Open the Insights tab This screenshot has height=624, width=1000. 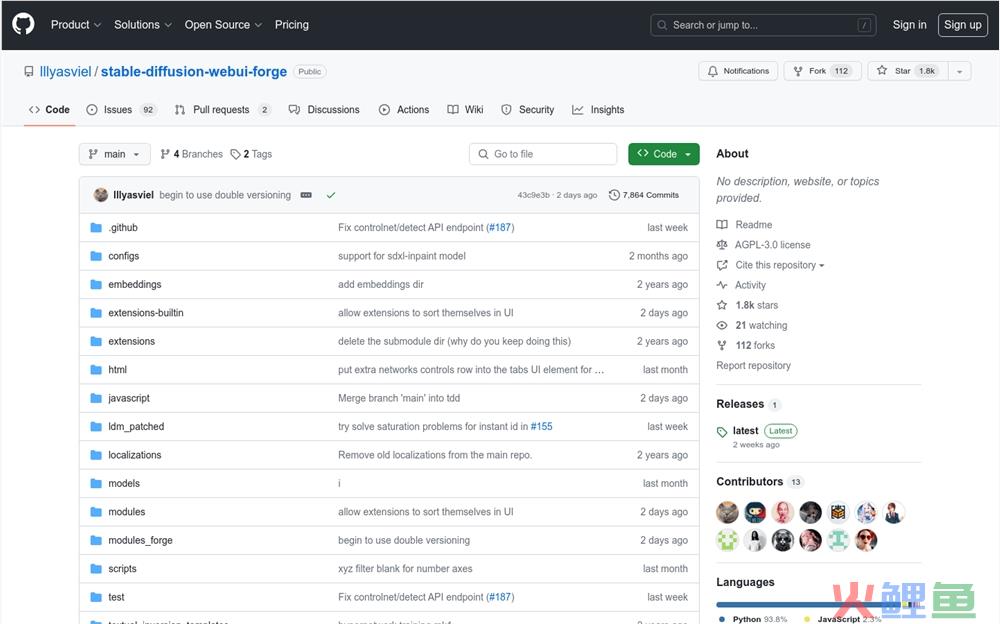pyautogui.click(x=598, y=110)
